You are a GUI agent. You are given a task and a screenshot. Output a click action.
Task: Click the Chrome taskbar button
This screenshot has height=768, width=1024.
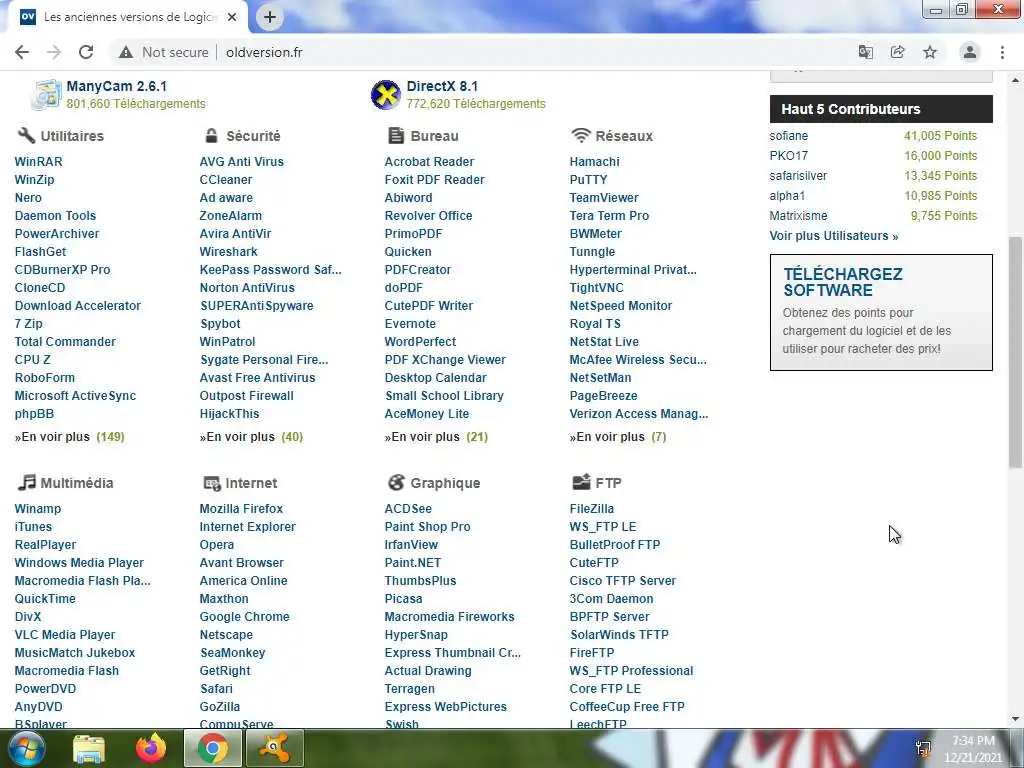pyautogui.click(x=212, y=748)
